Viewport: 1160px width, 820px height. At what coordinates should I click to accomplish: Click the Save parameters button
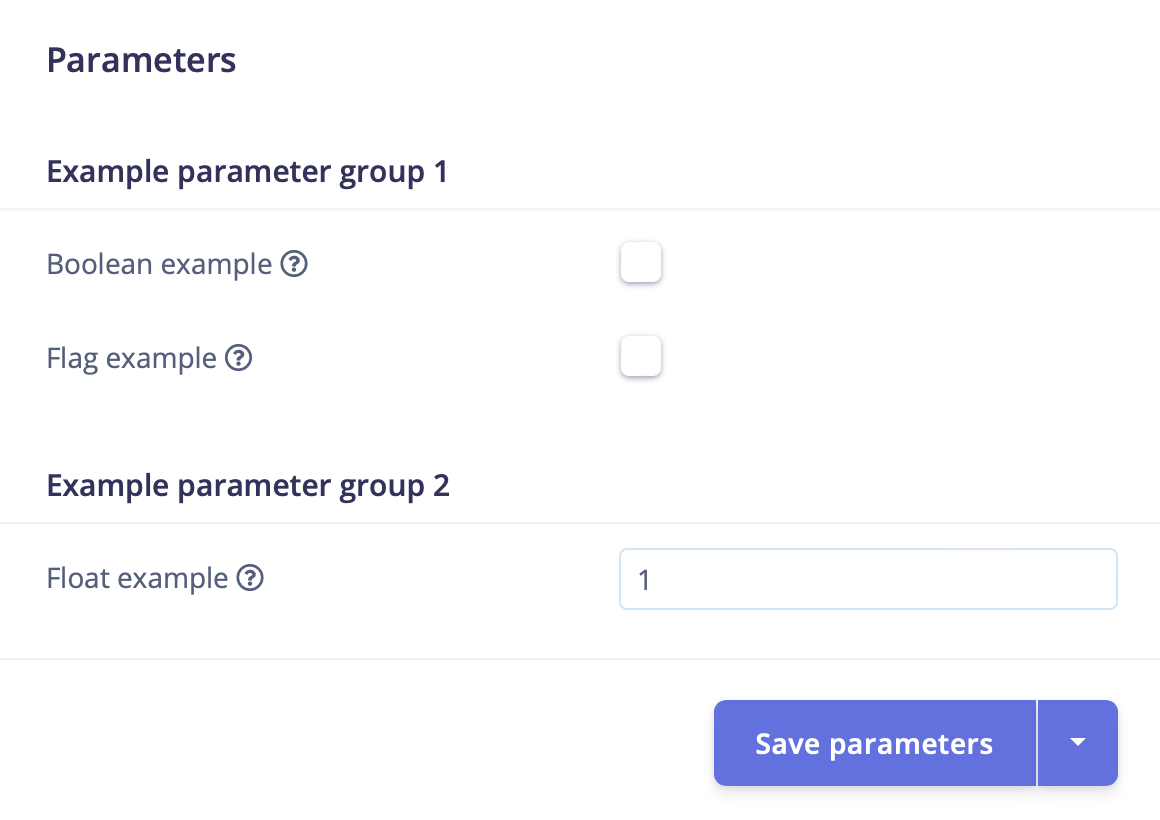[x=874, y=743]
